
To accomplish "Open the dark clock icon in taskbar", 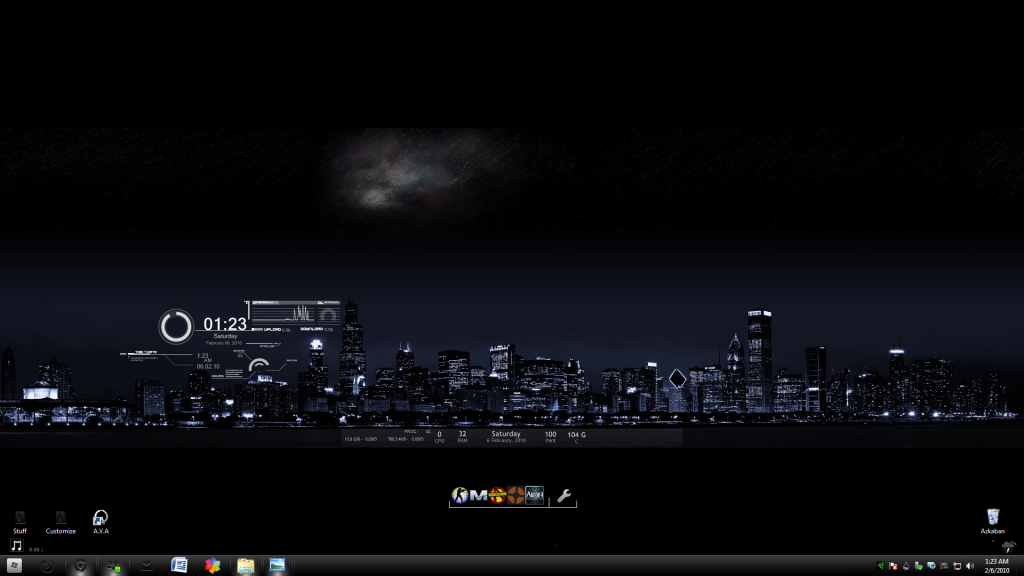I will click(47, 566).
